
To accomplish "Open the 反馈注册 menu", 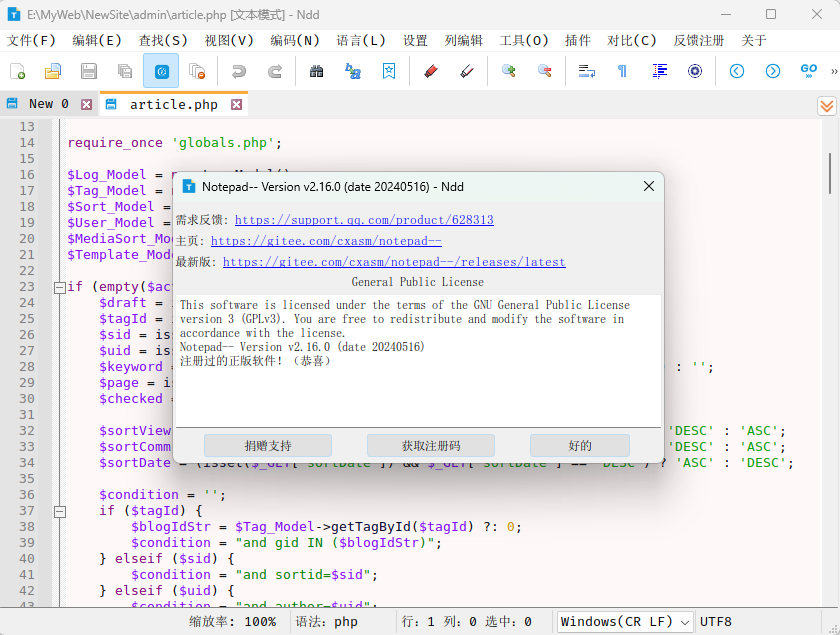I will pos(699,41).
